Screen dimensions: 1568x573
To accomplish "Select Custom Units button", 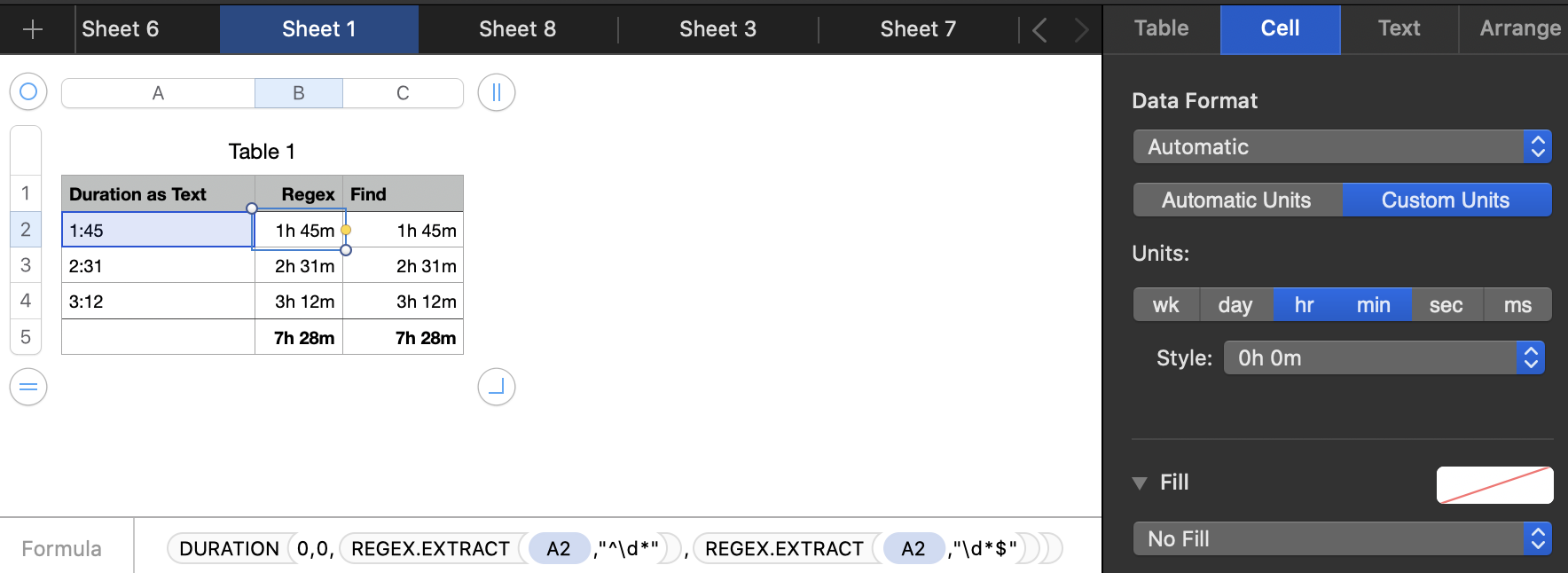I will click(1446, 200).
